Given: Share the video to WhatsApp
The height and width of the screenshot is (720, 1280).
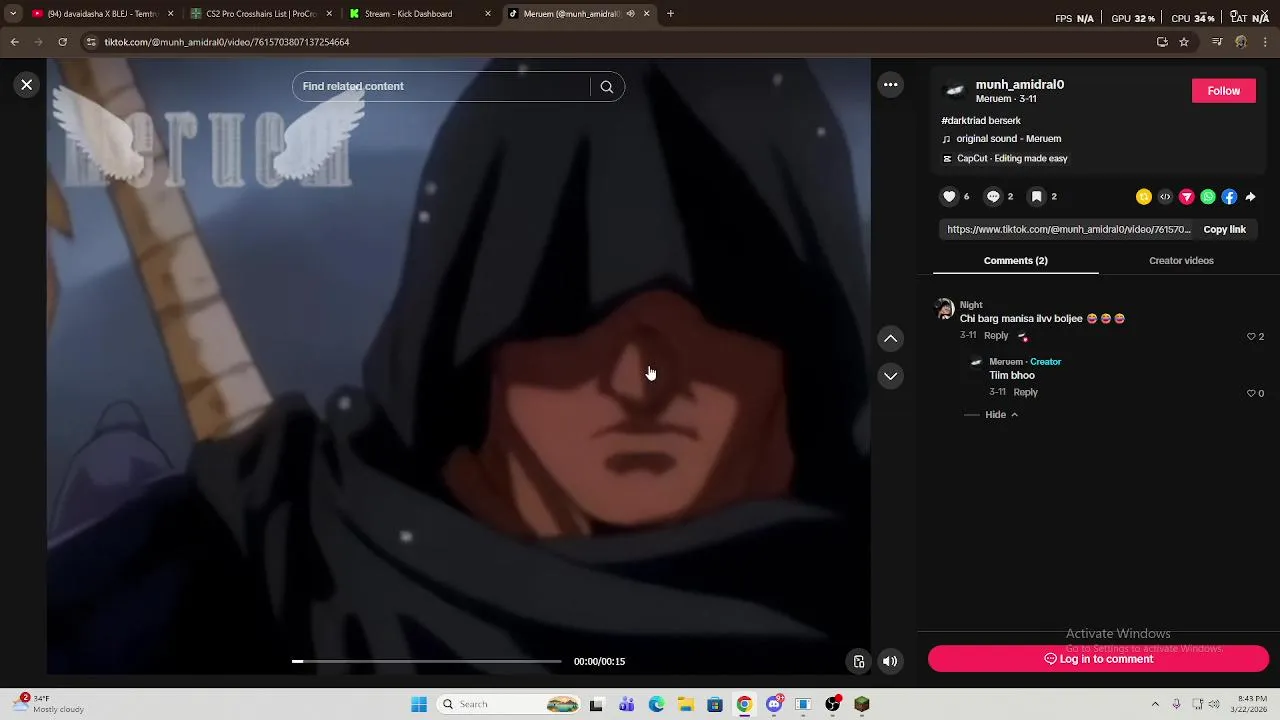Looking at the screenshot, I should 1208,197.
